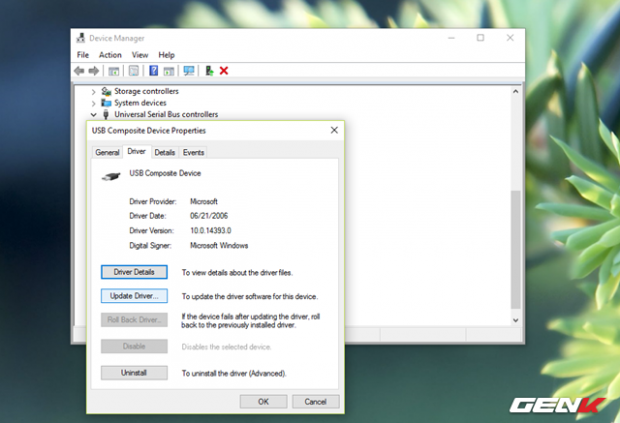Click the Forward arrow toolbar icon
Screen dimensions: 620x423
pyautogui.click(x=94, y=71)
